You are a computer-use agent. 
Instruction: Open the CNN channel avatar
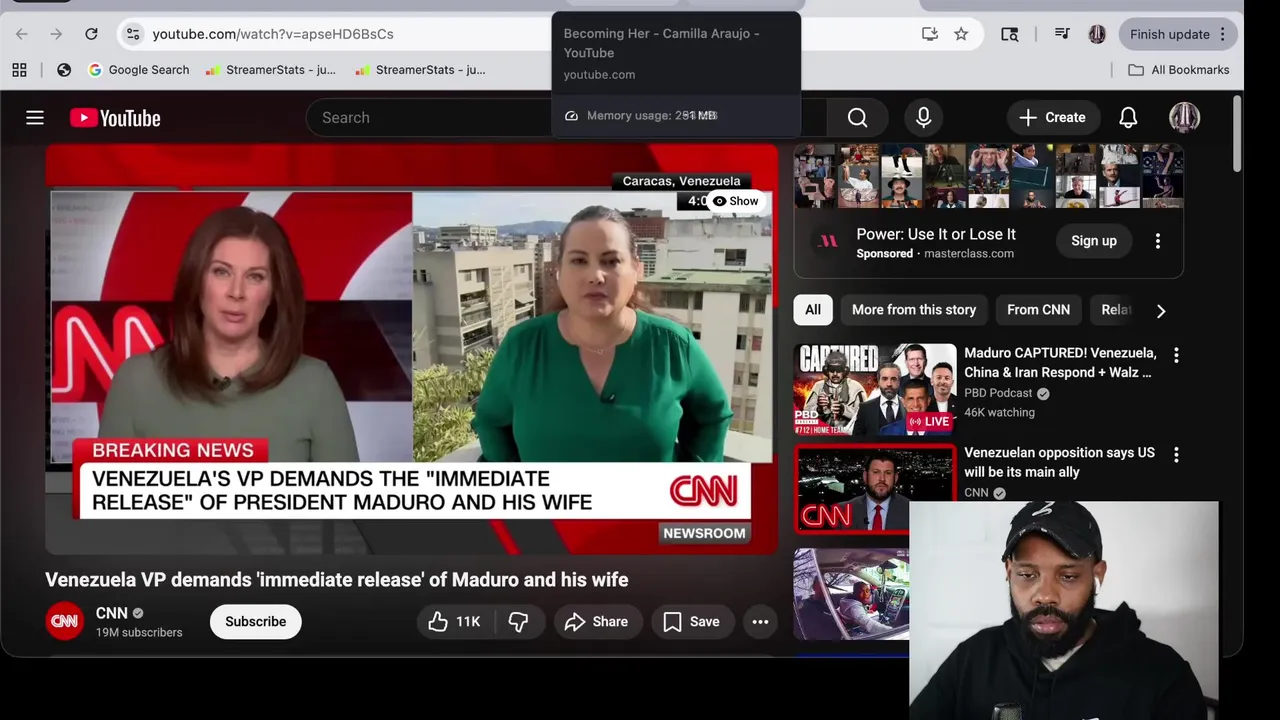(x=65, y=621)
